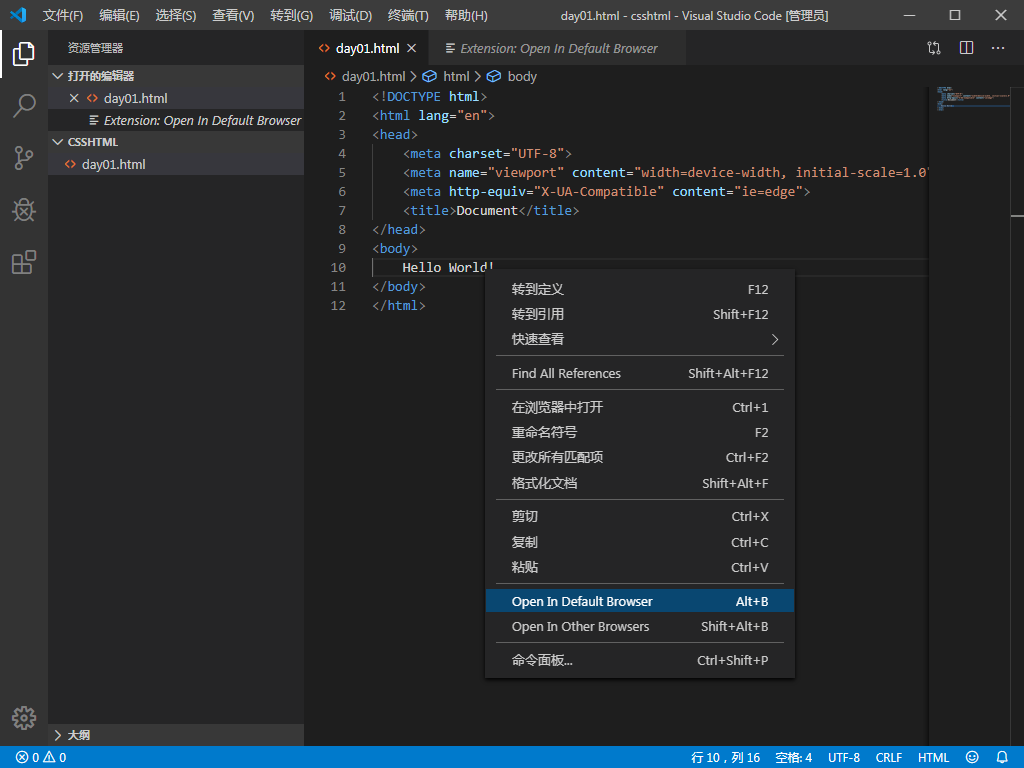Choose Rename Symbol (重命名符号) in context menu

(x=640, y=432)
